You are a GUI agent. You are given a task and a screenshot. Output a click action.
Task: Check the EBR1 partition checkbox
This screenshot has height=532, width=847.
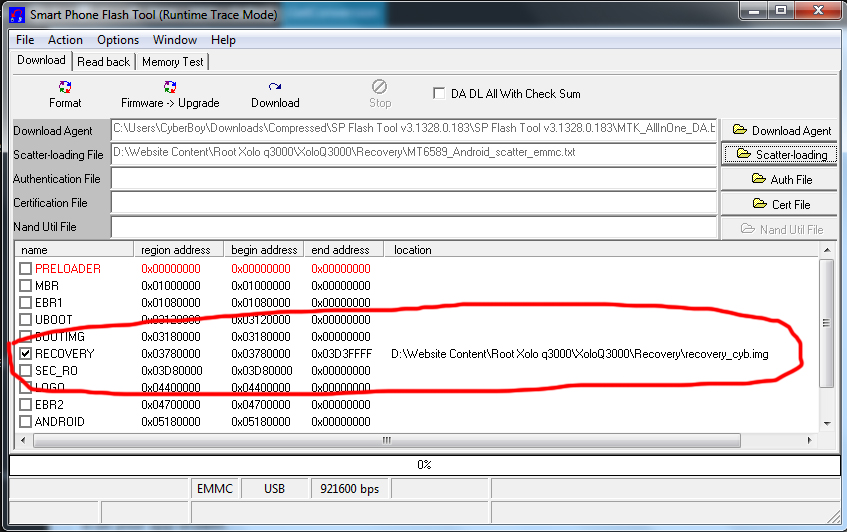point(25,302)
